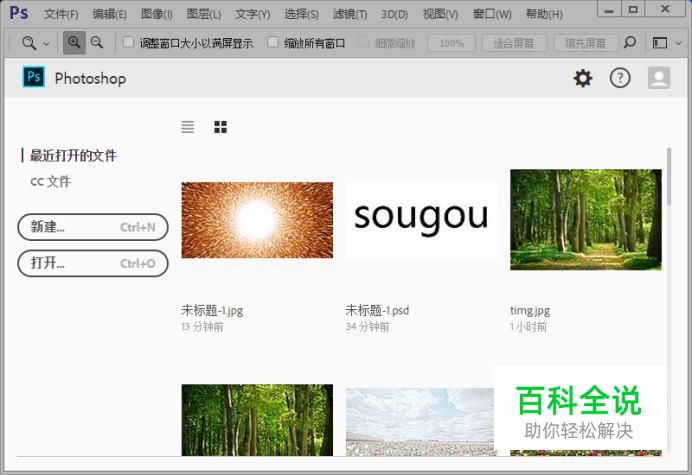Image resolution: width=692 pixels, height=475 pixels.
Task: Expand the workspace switcher dropdown arrow
Action: coord(679,43)
